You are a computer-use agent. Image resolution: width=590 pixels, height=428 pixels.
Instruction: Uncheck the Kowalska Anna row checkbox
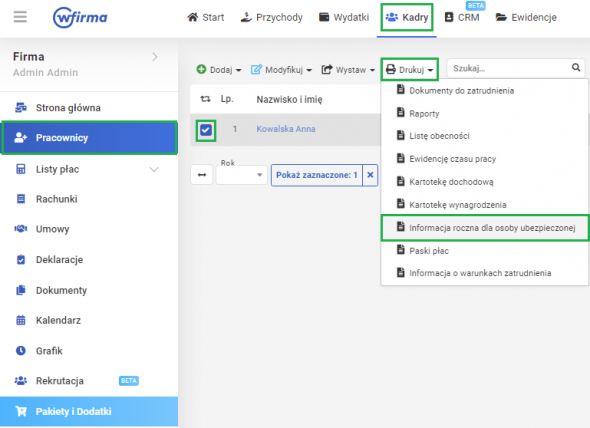click(206, 130)
